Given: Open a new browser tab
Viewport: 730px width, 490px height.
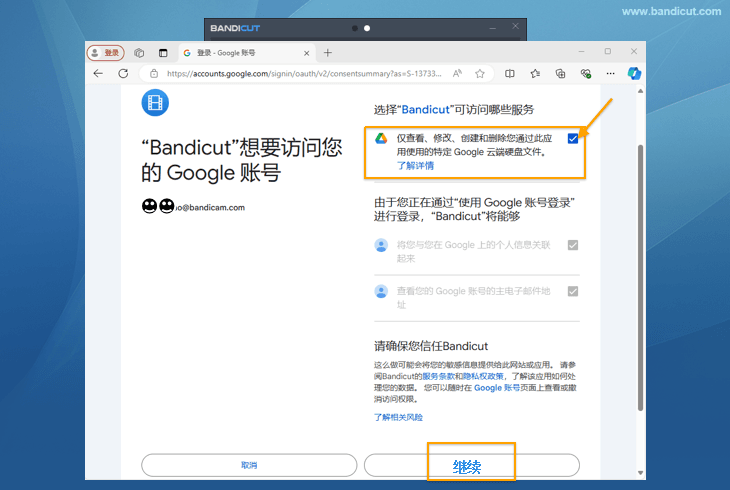Looking at the screenshot, I should (328, 53).
